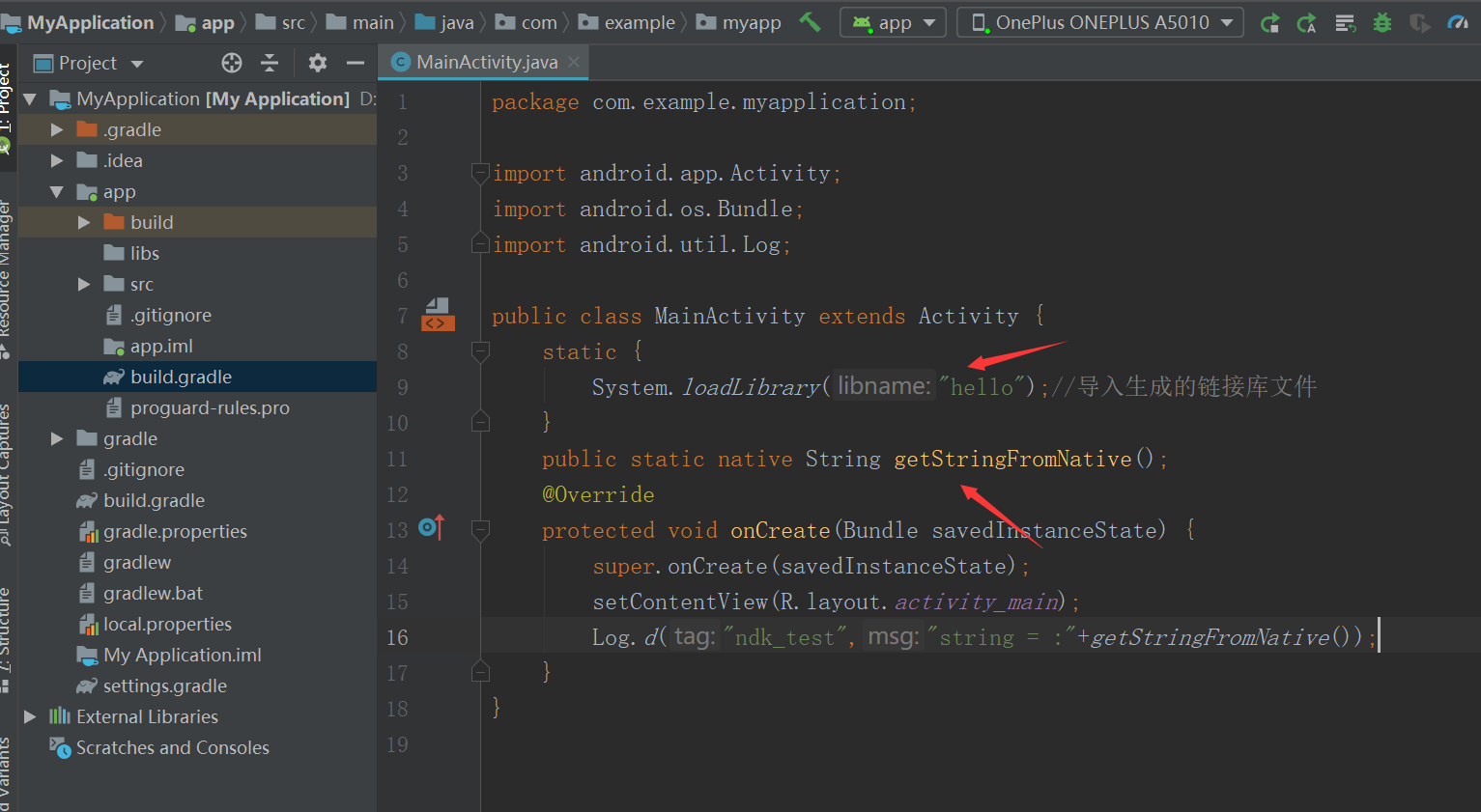Click line number 19 in the gutter
Viewport: 1481px width, 812px height.
click(x=397, y=744)
